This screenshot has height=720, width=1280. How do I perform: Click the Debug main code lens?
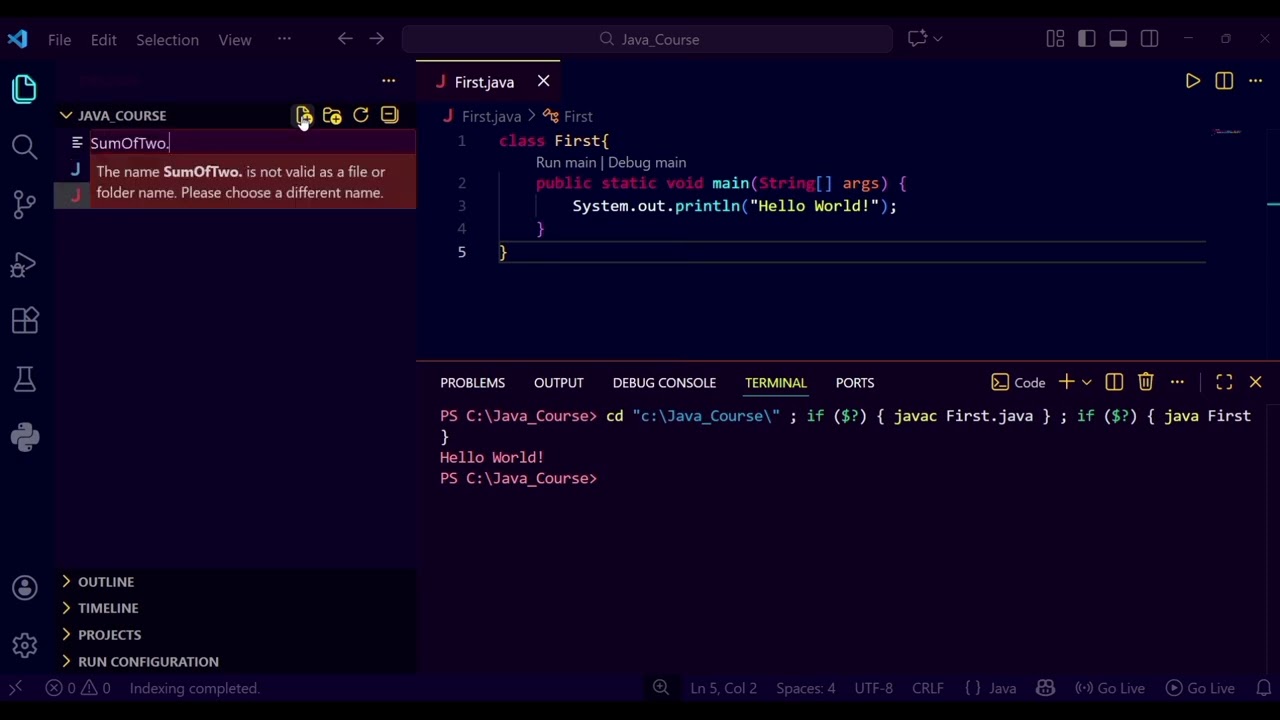tap(646, 162)
